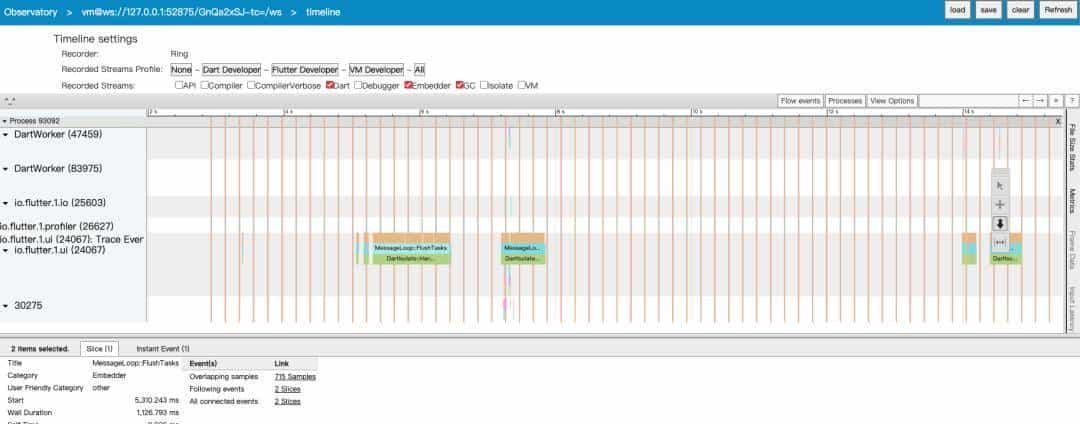Select the All streams profile
The height and width of the screenshot is (424, 1080).
point(419,70)
